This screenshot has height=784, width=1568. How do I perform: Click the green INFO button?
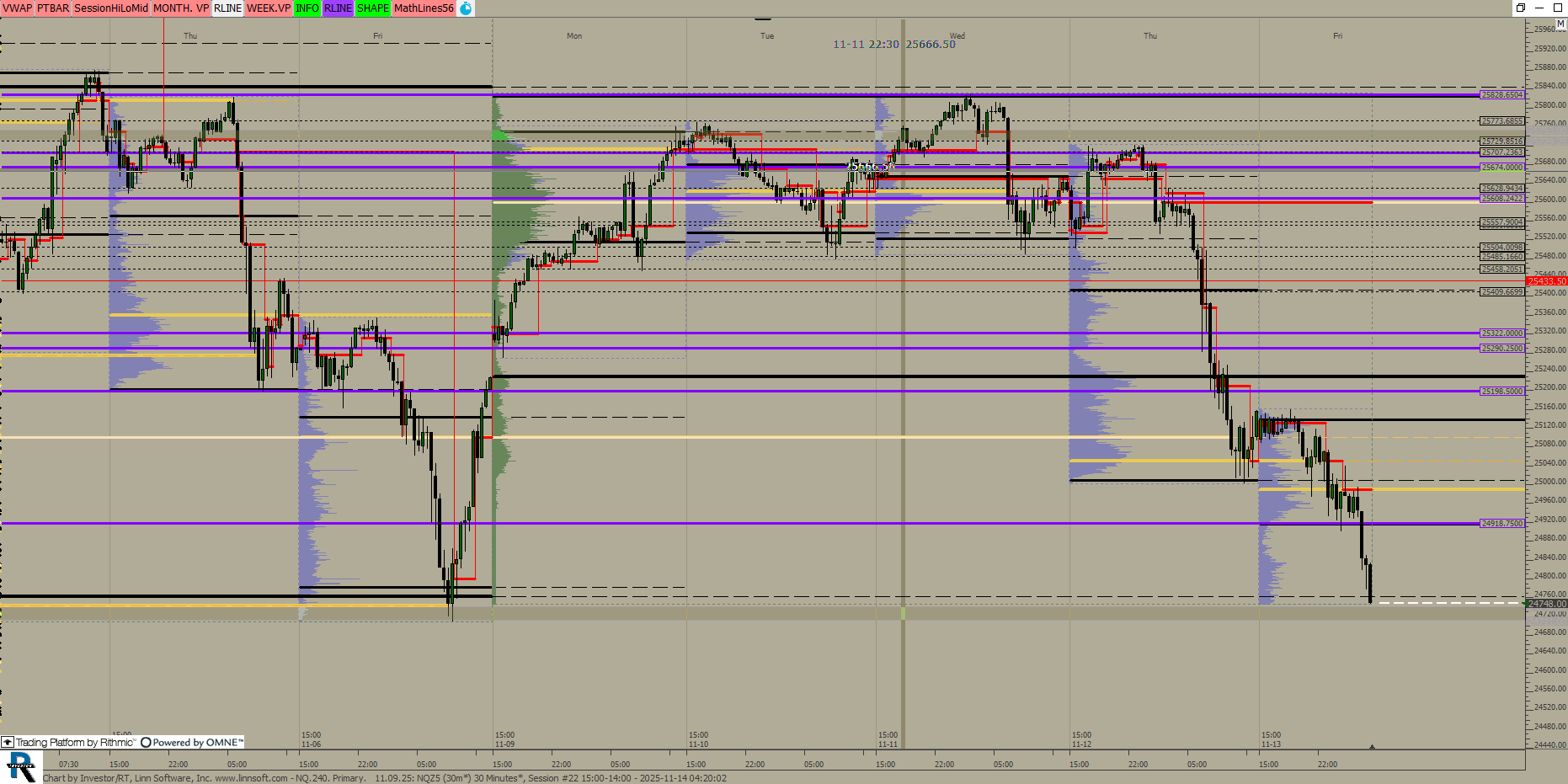[307, 8]
